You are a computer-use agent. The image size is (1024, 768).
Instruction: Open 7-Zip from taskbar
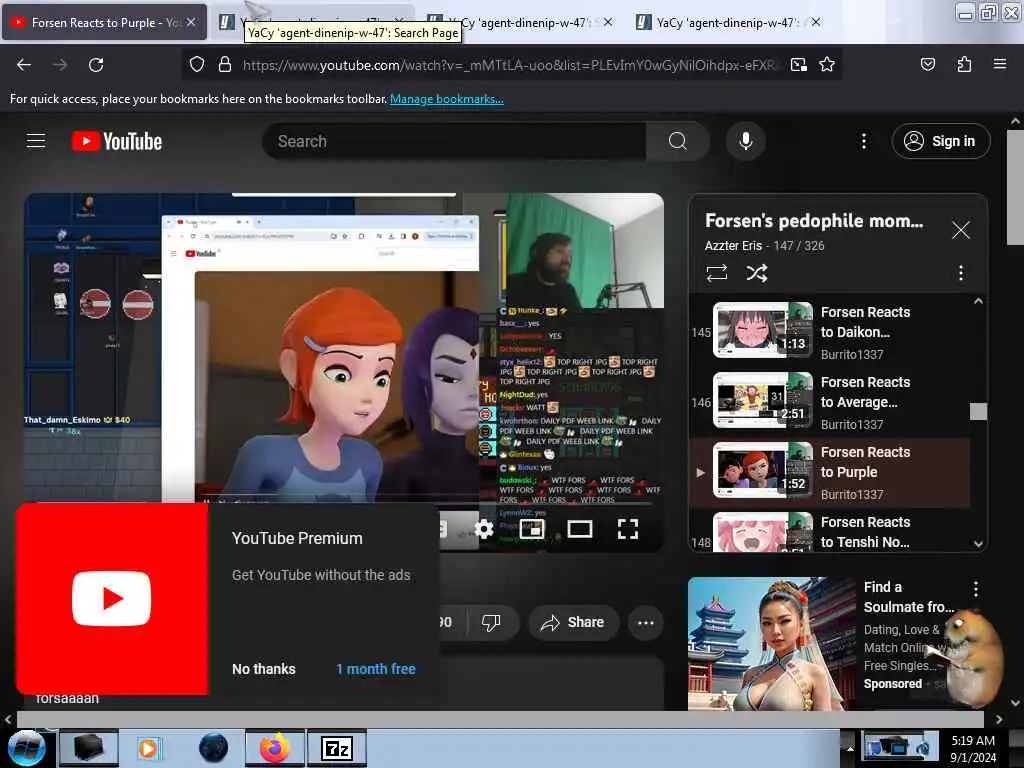point(337,748)
